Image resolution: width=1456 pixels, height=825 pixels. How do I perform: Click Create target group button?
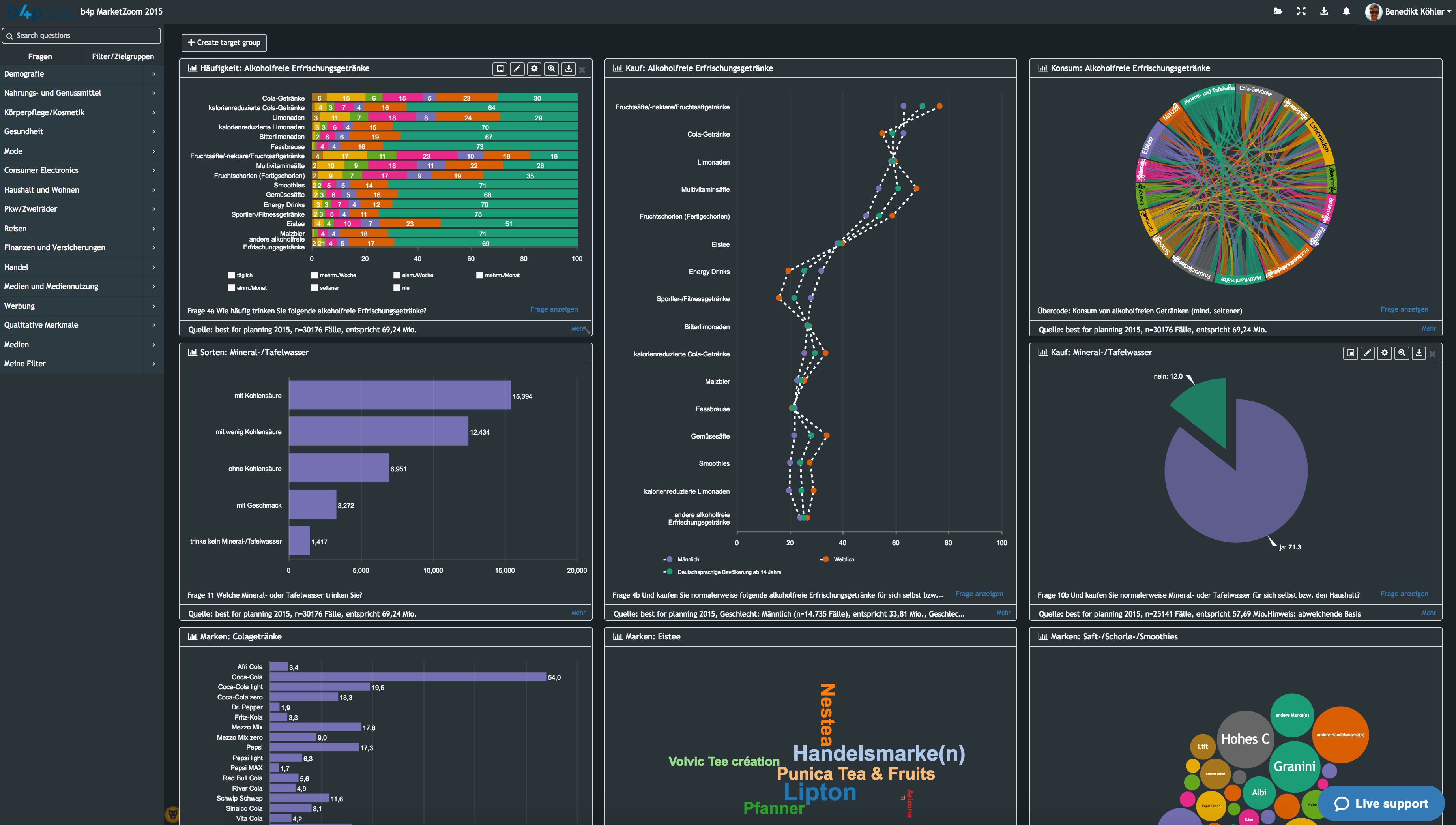point(224,43)
